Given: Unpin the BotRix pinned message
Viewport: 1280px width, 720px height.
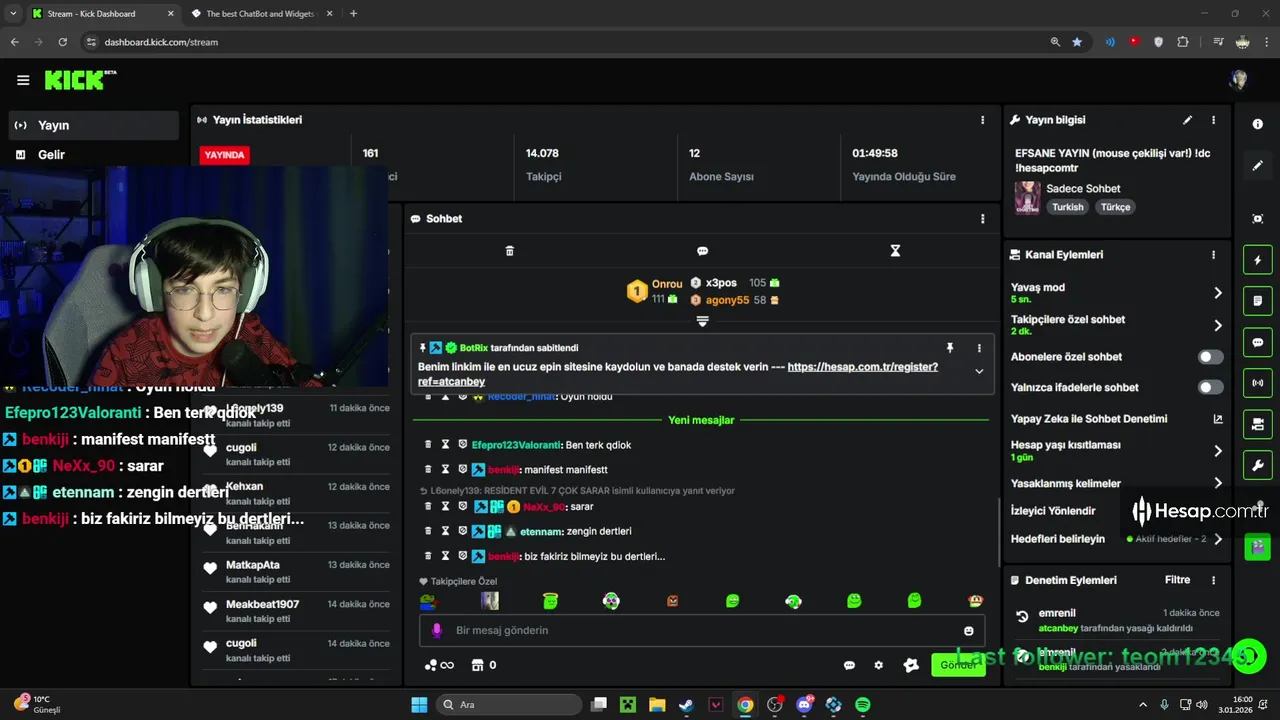Looking at the screenshot, I should (950, 348).
